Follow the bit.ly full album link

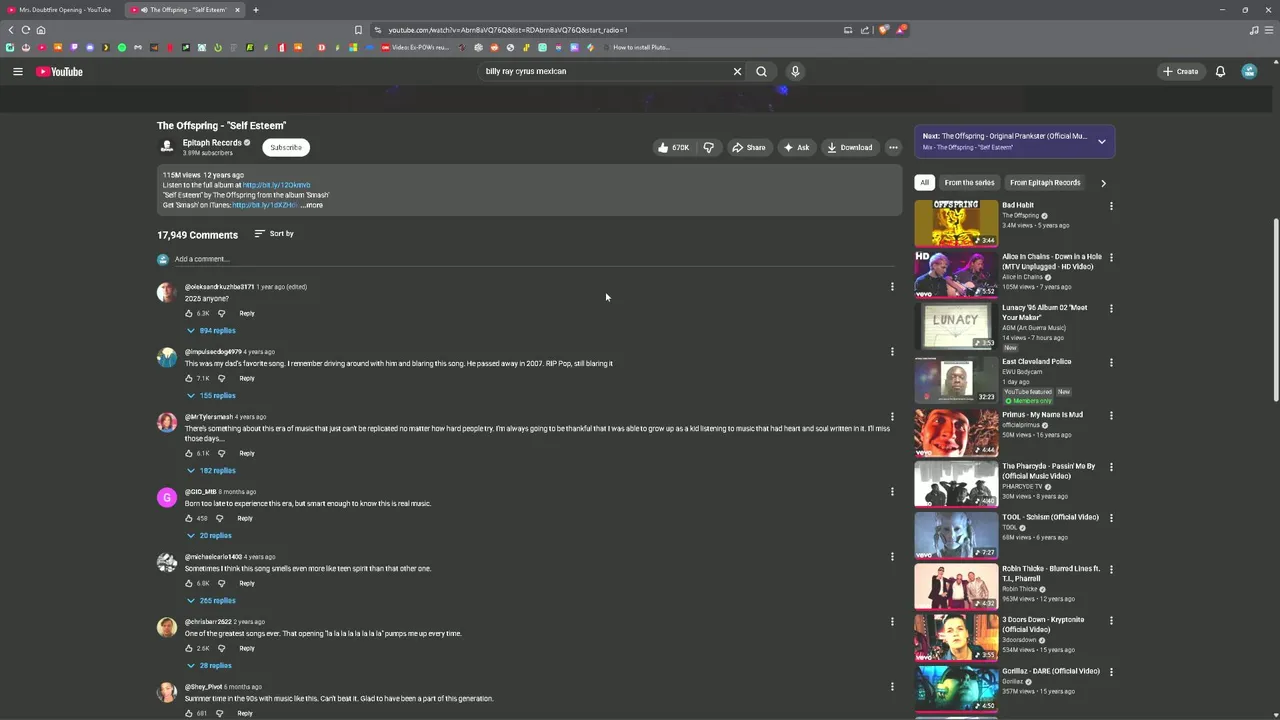(x=276, y=185)
